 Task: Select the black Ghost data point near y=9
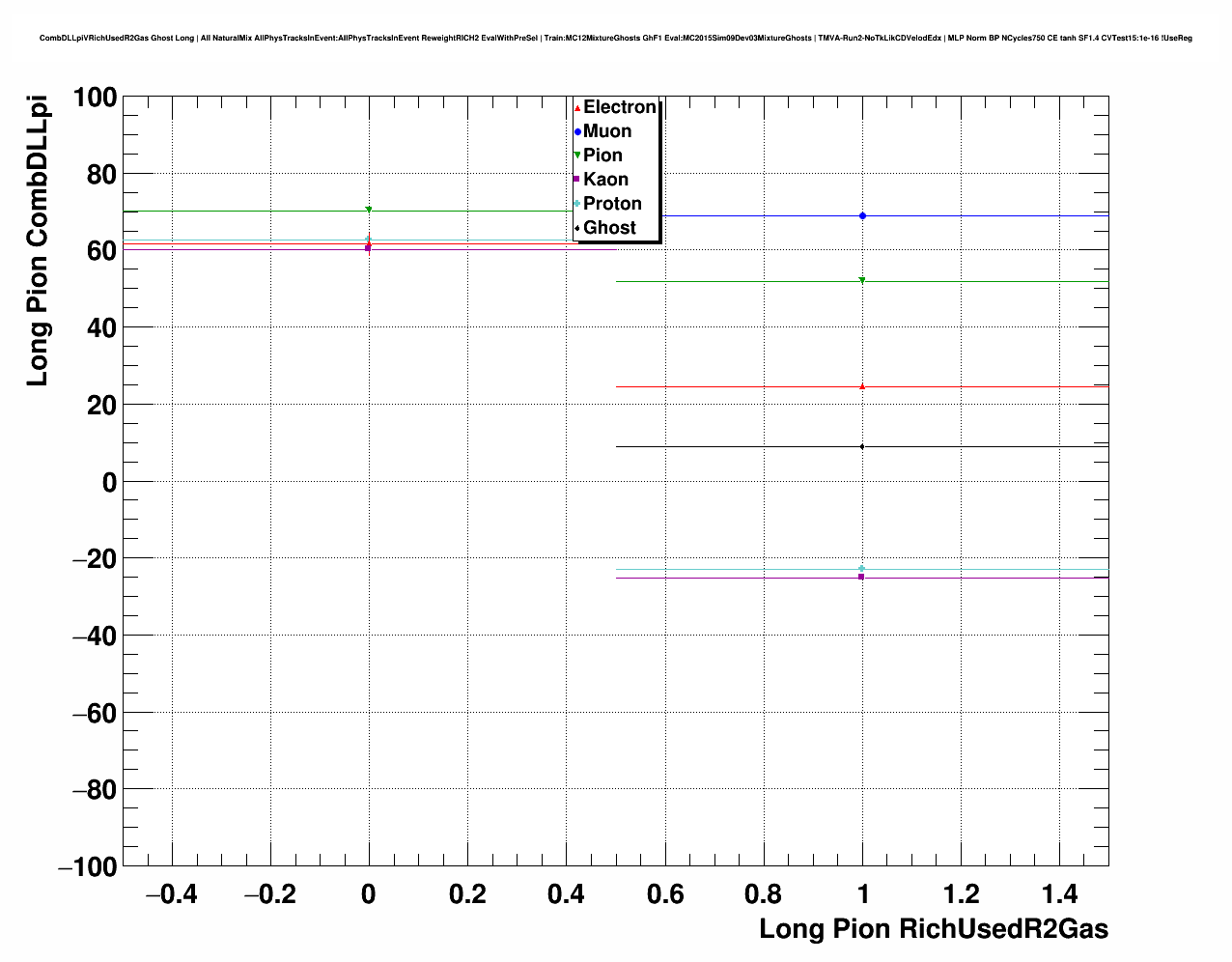click(x=862, y=447)
